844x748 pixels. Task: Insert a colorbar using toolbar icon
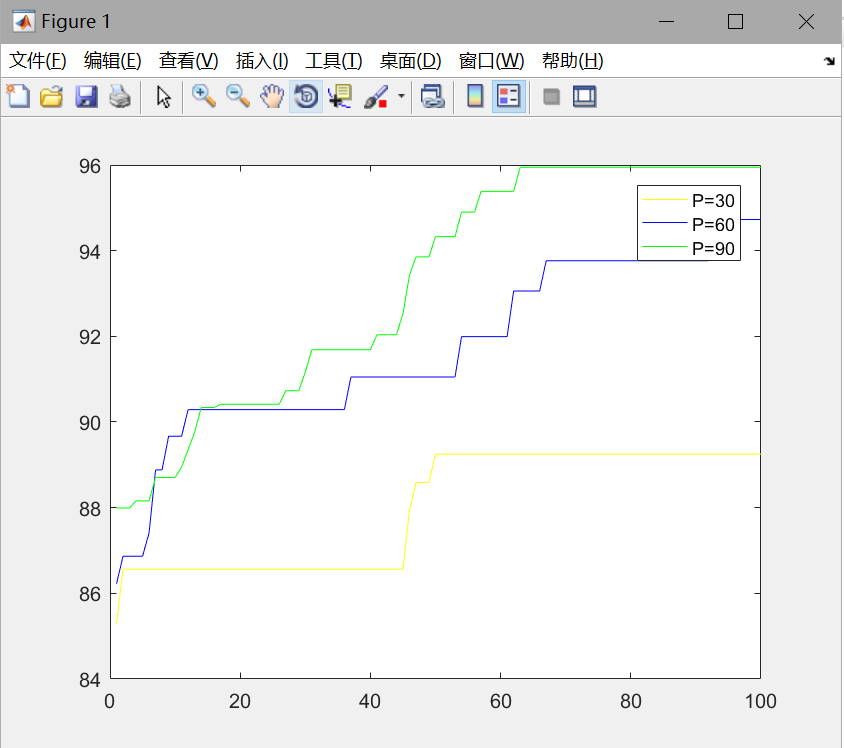[475, 97]
